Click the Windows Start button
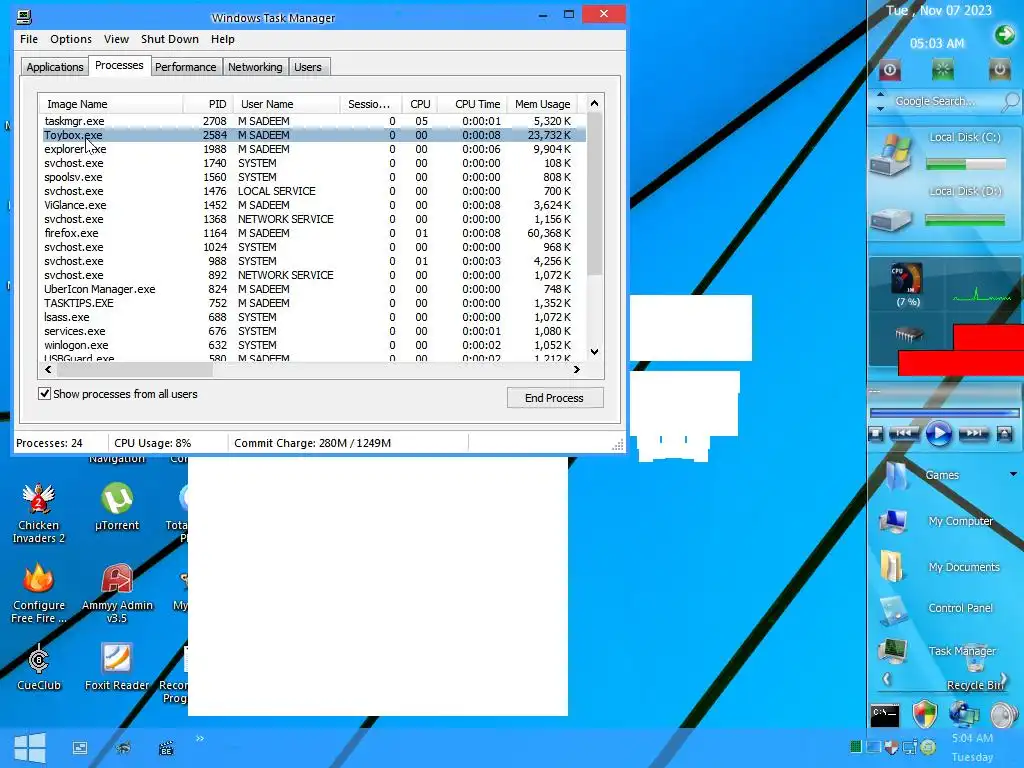Screen dimensions: 1024x768 pos(30,748)
